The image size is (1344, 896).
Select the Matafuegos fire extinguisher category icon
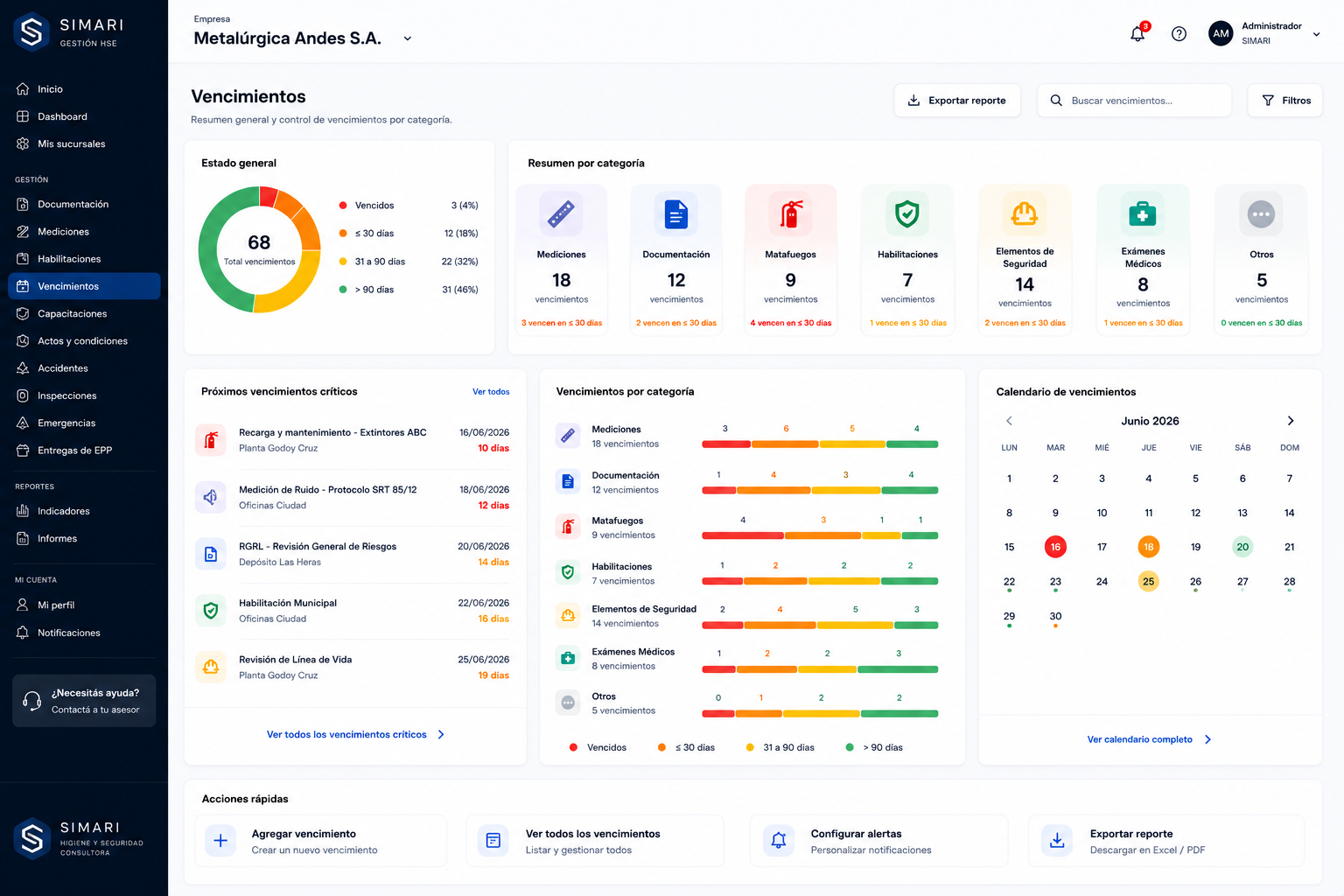point(791,214)
